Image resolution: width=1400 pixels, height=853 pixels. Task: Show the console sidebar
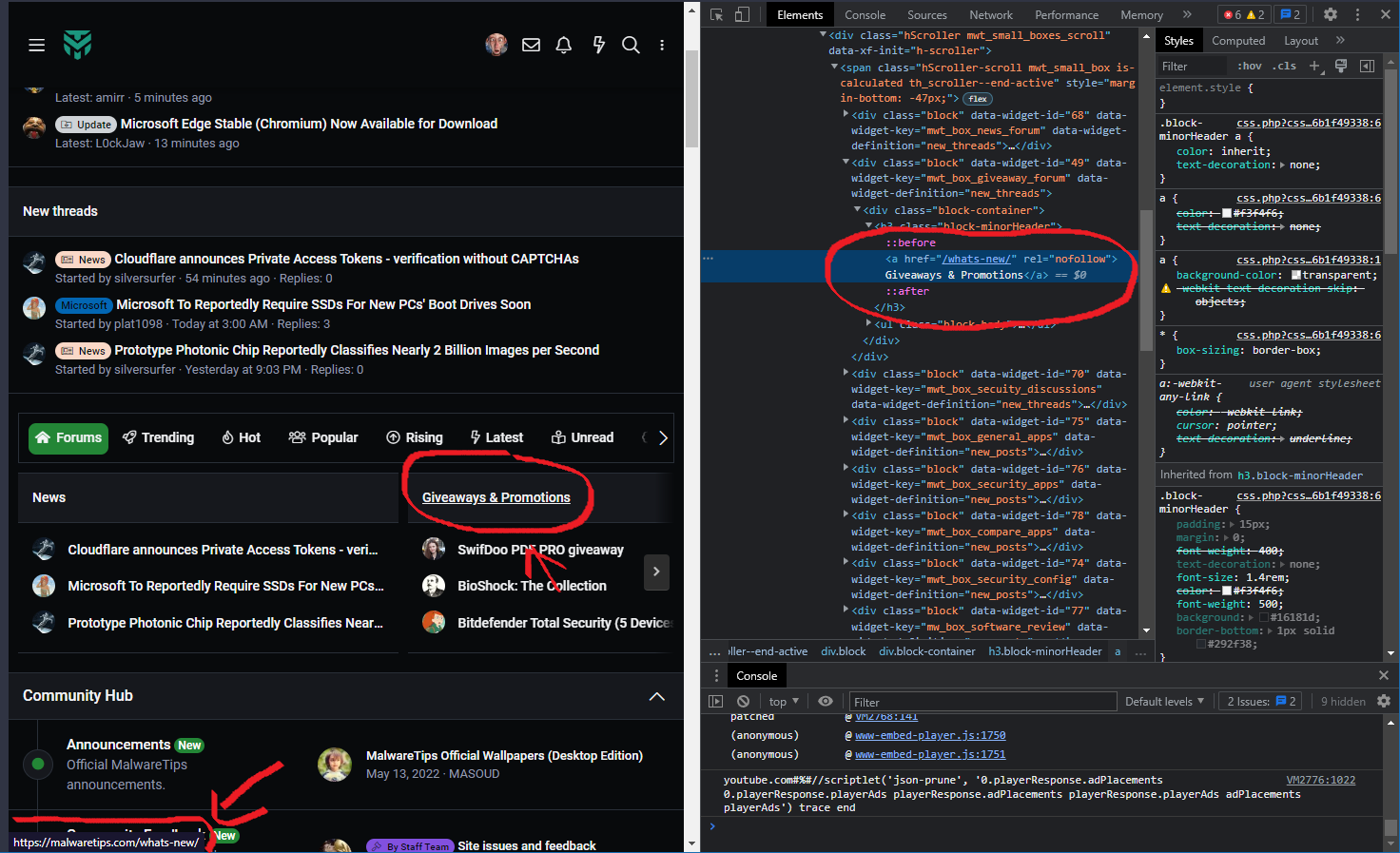pos(716,701)
